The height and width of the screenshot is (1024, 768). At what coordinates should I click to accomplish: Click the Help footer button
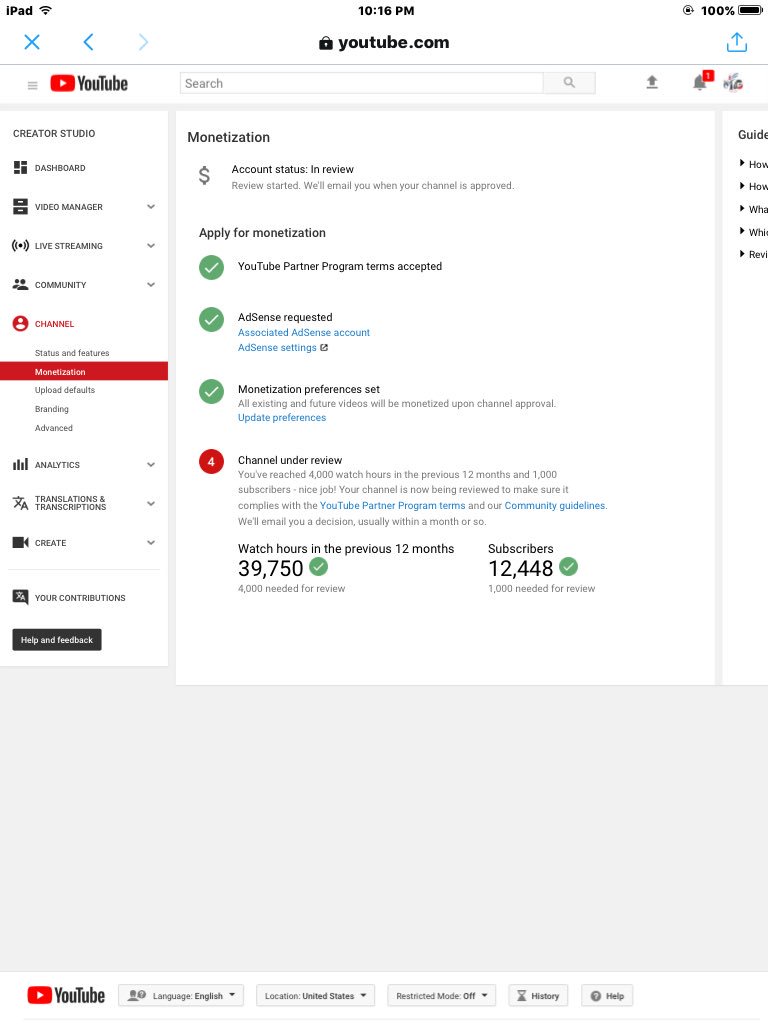[x=607, y=996]
